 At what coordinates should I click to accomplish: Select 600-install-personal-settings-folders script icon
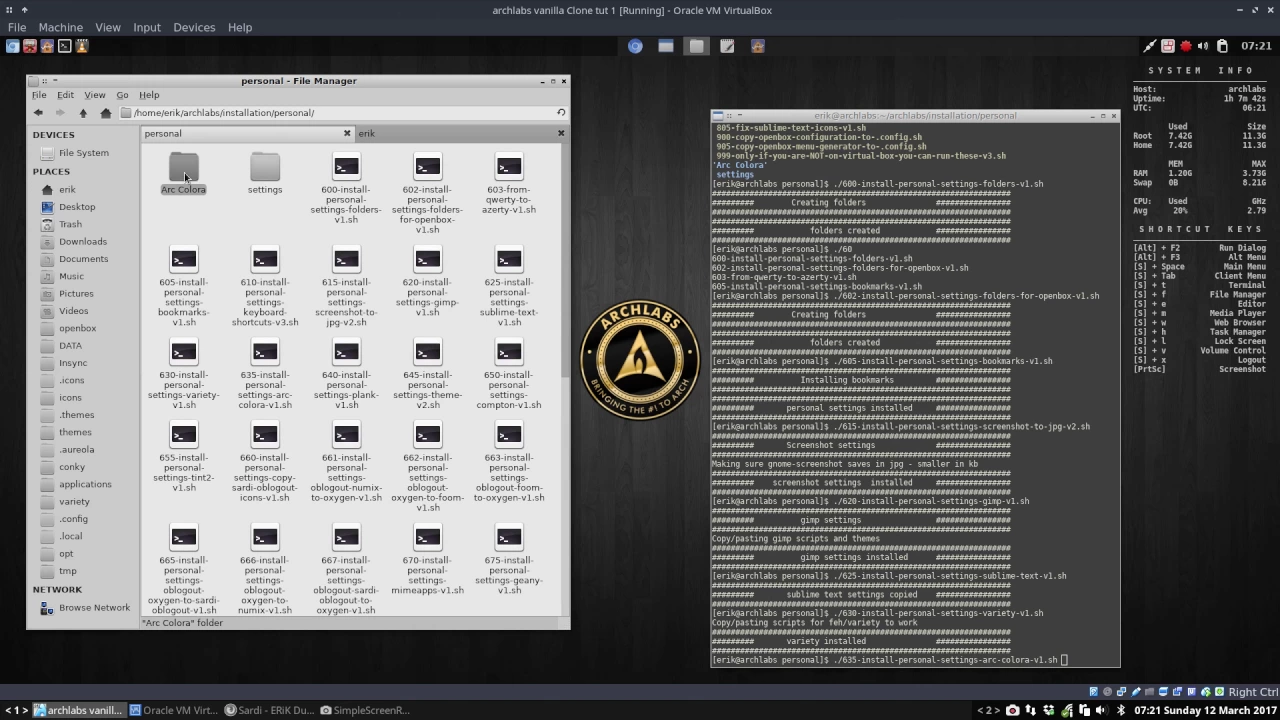[346, 167]
